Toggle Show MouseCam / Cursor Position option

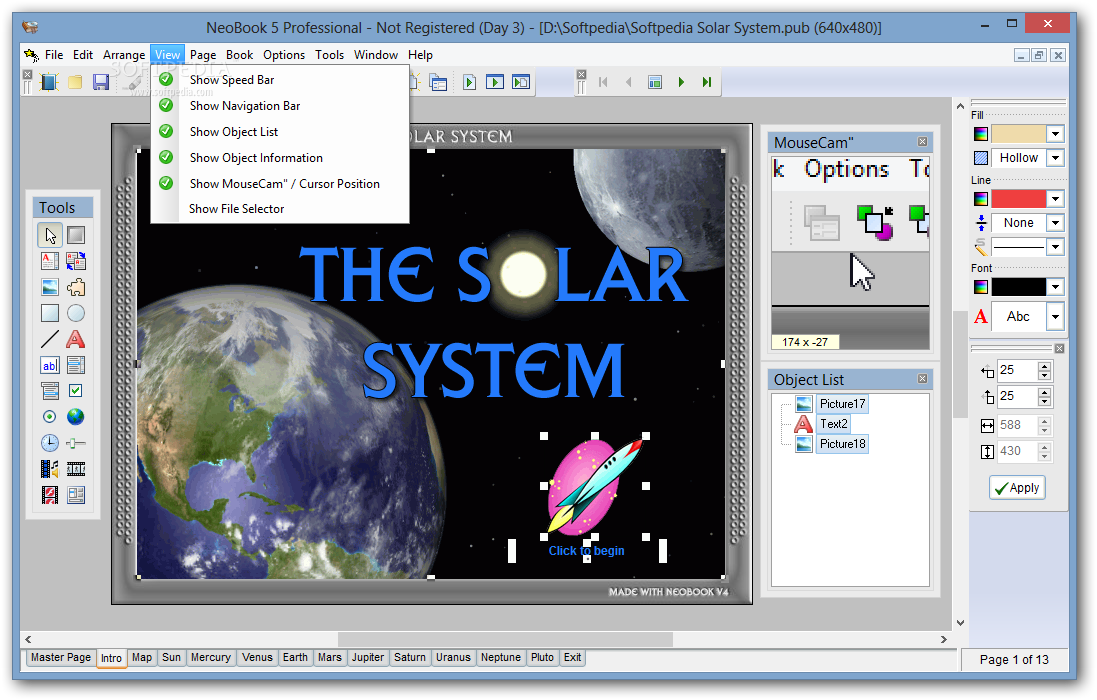click(280, 183)
